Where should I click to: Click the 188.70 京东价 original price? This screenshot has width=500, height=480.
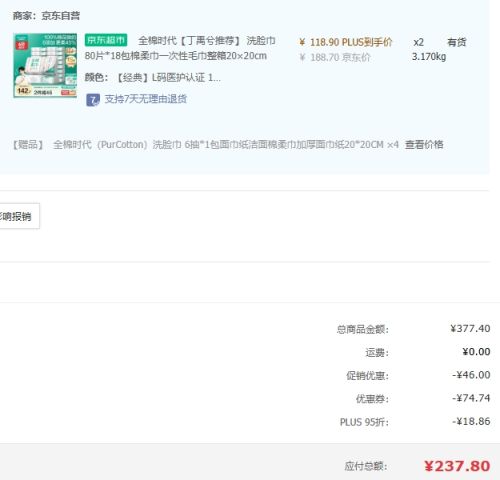click(335, 57)
